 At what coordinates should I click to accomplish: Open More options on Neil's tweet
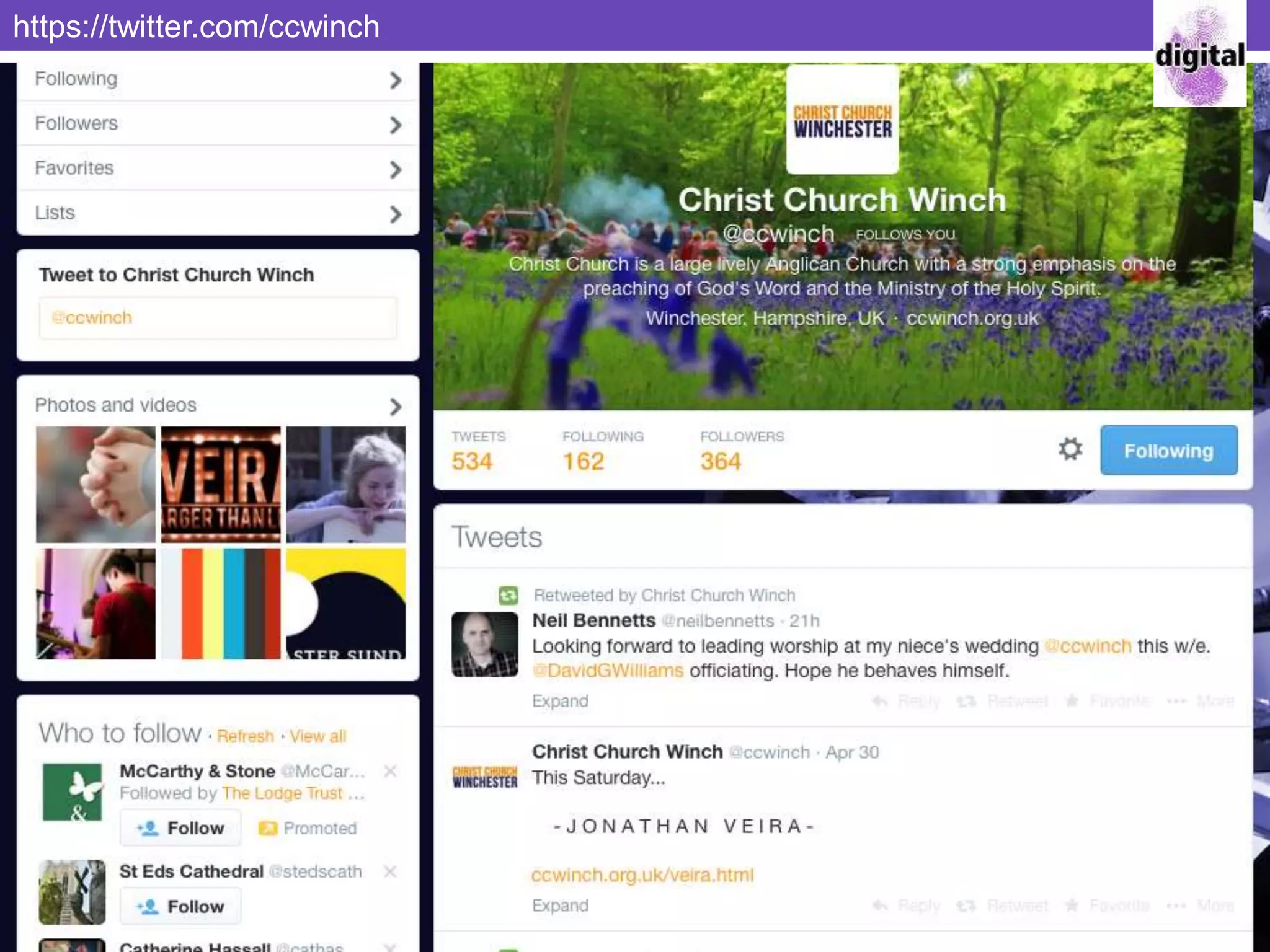pyautogui.click(x=1201, y=701)
